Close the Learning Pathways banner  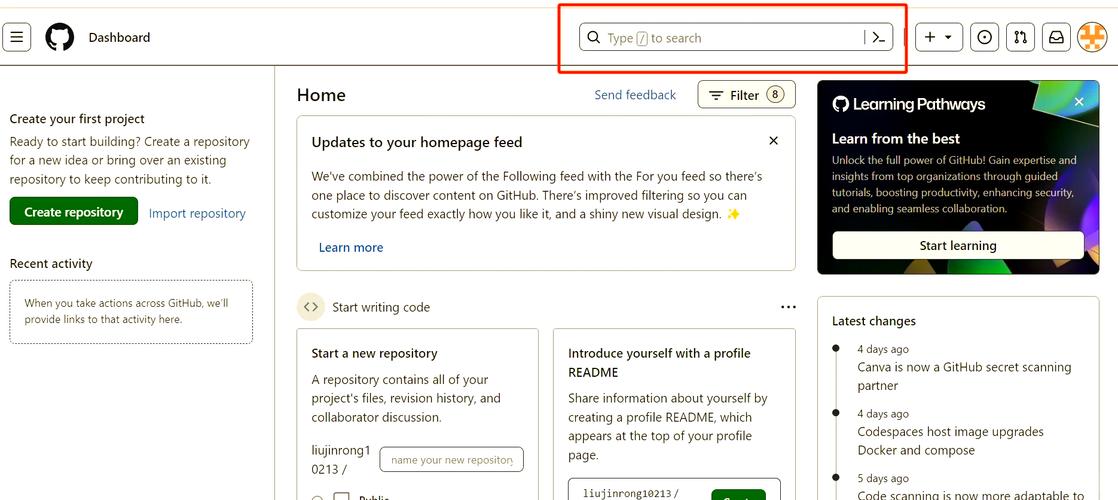(x=1079, y=102)
